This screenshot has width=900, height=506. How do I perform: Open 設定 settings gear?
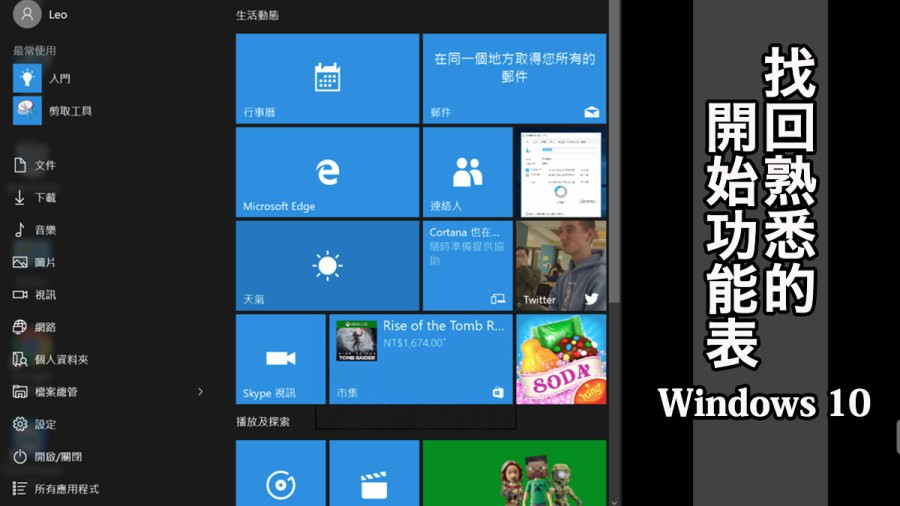(x=34, y=425)
